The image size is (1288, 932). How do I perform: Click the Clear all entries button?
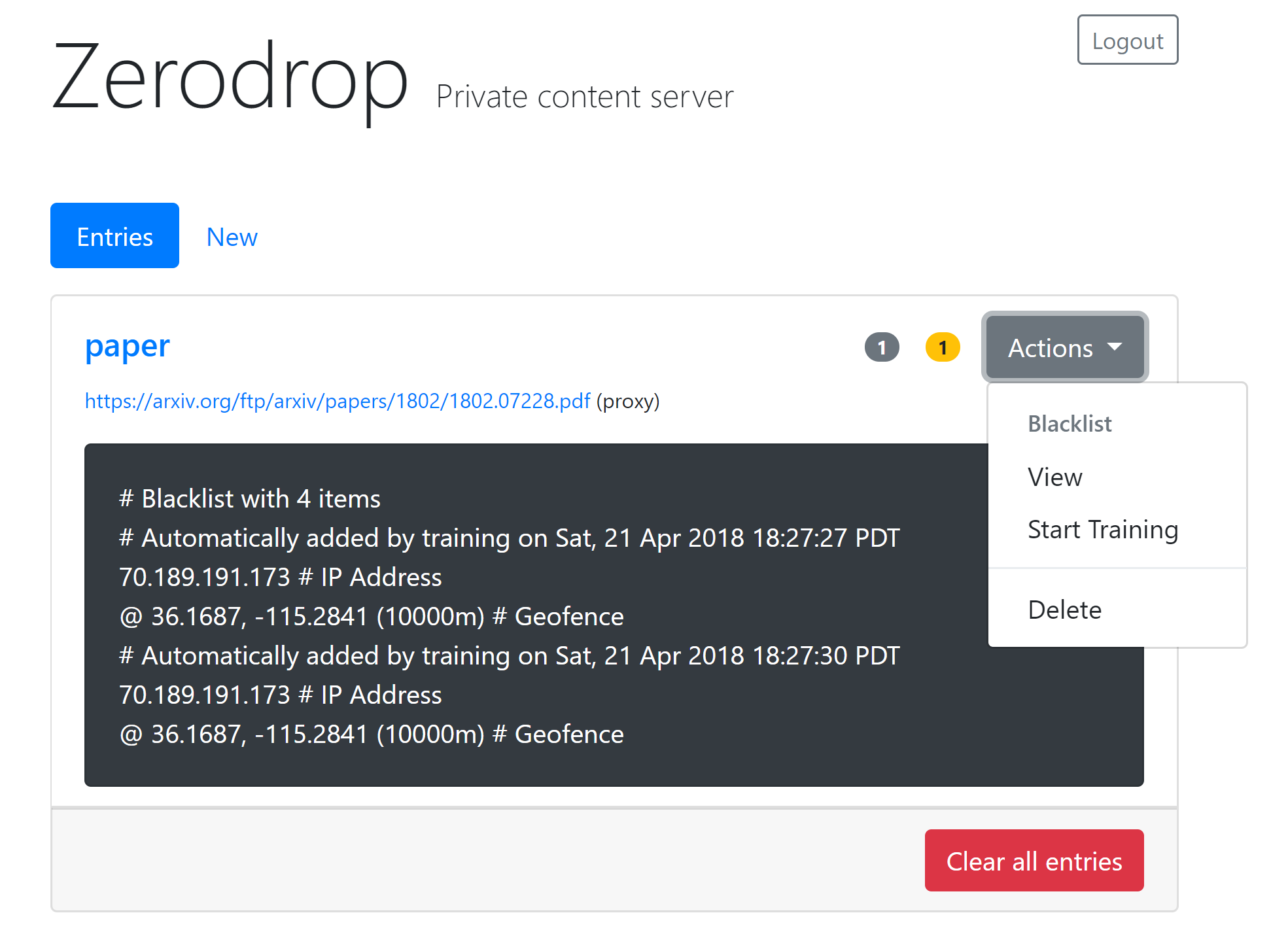tap(1034, 861)
